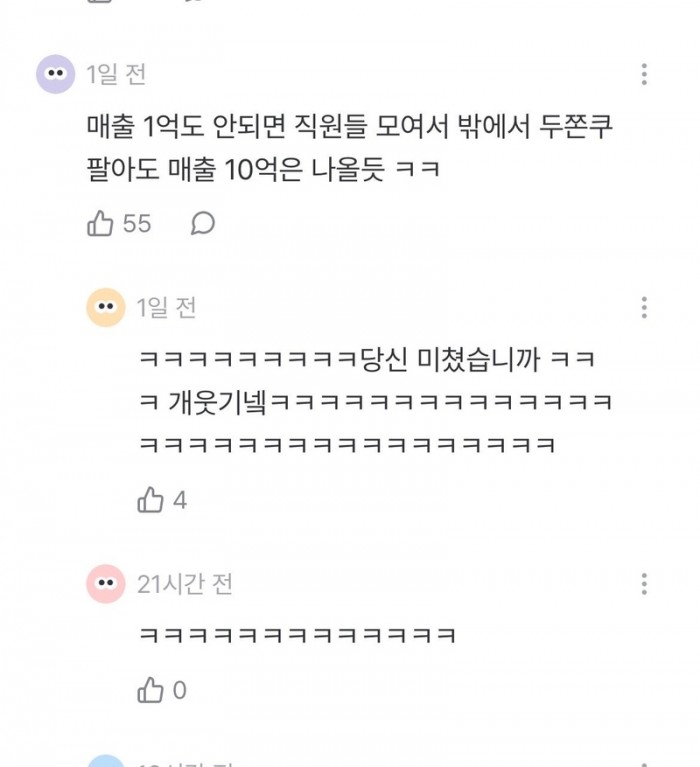Screen dimensions: 700x767
Task: Like the '당신 미쳤습니까' reply
Action: tap(150, 500)
